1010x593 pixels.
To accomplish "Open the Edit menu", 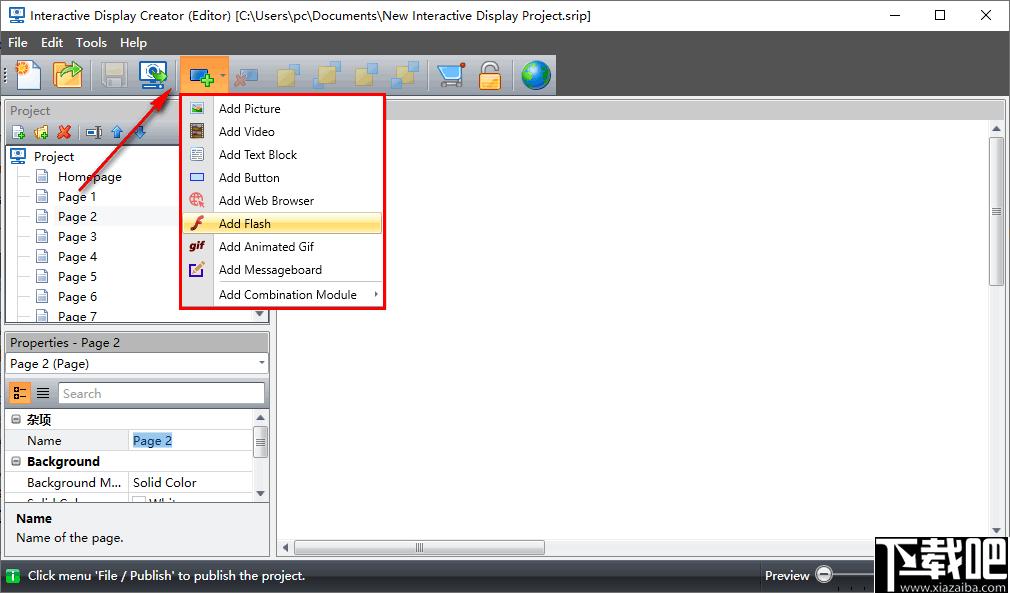I will [52, 42].
